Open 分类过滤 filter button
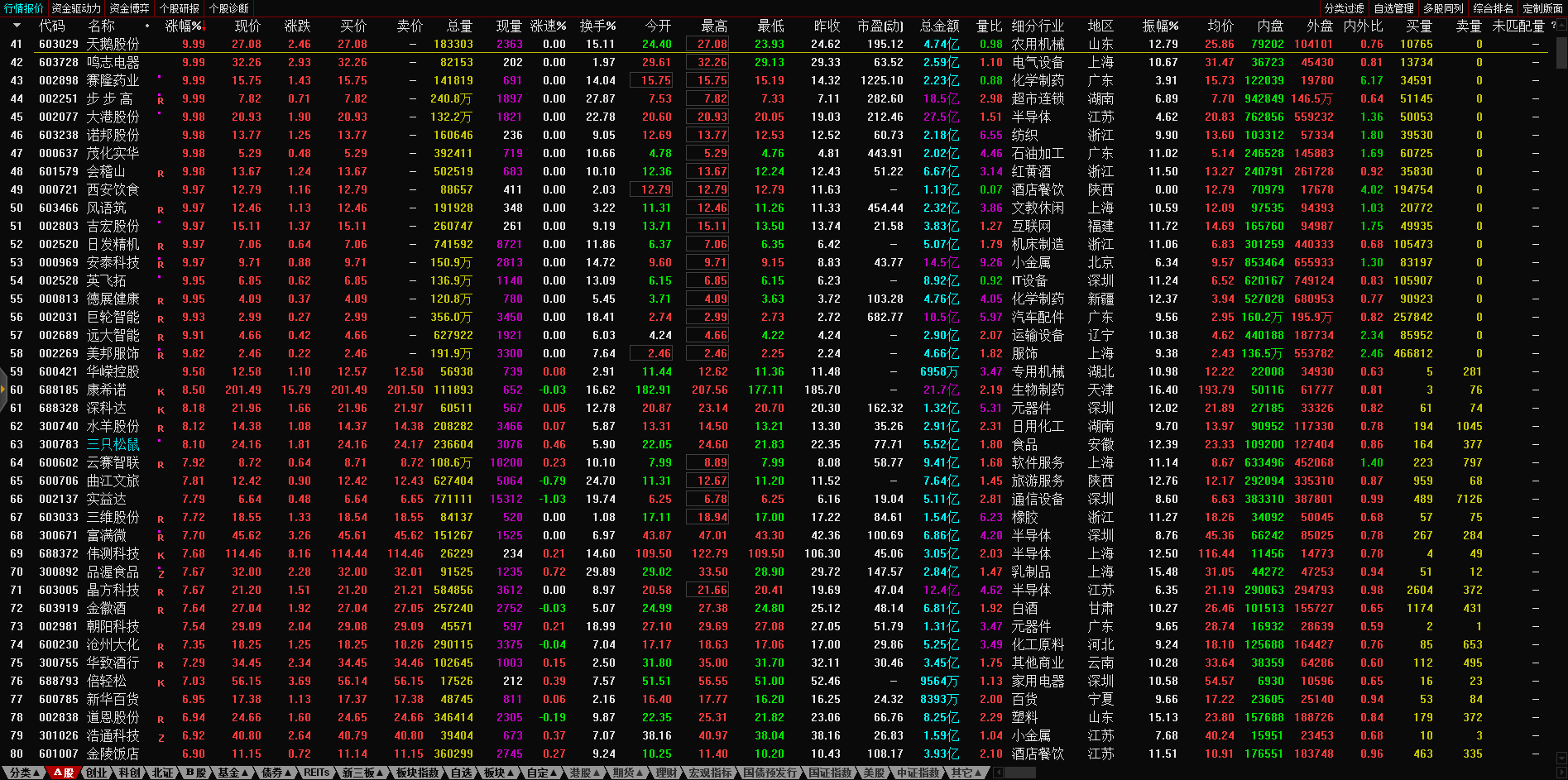This screenshot has width=1568, height=780. click(1344, 8)
